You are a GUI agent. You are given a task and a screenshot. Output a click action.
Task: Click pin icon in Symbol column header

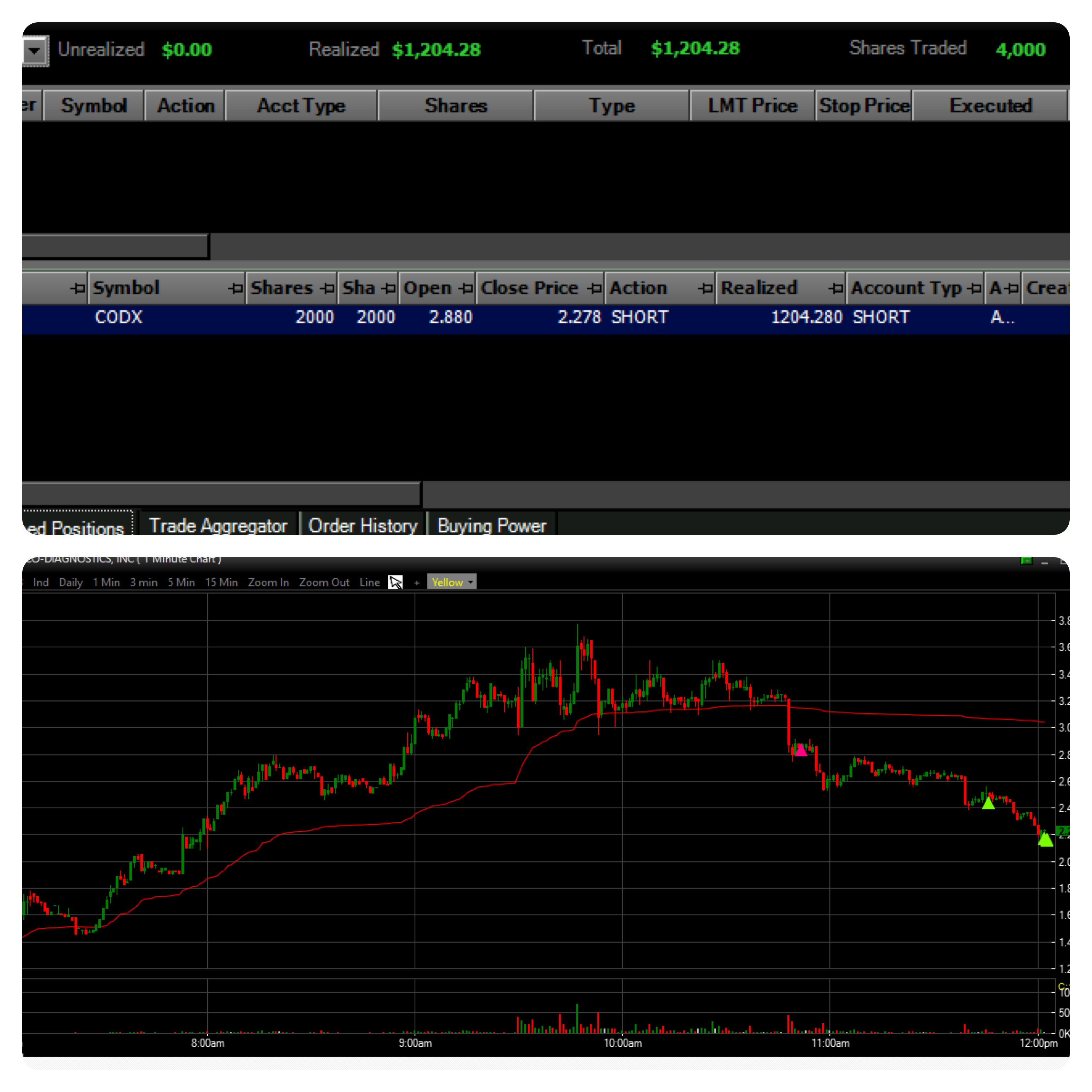tap(235, 288)
